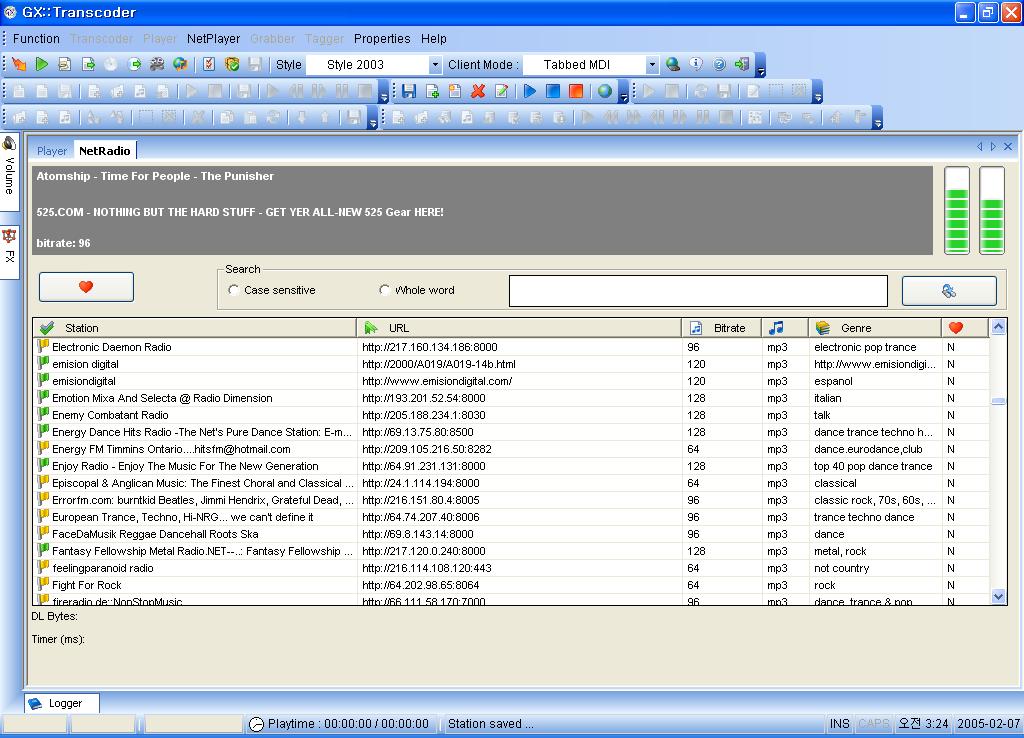Click the blue play button in NetRadio toolbar

coord(530,91)
